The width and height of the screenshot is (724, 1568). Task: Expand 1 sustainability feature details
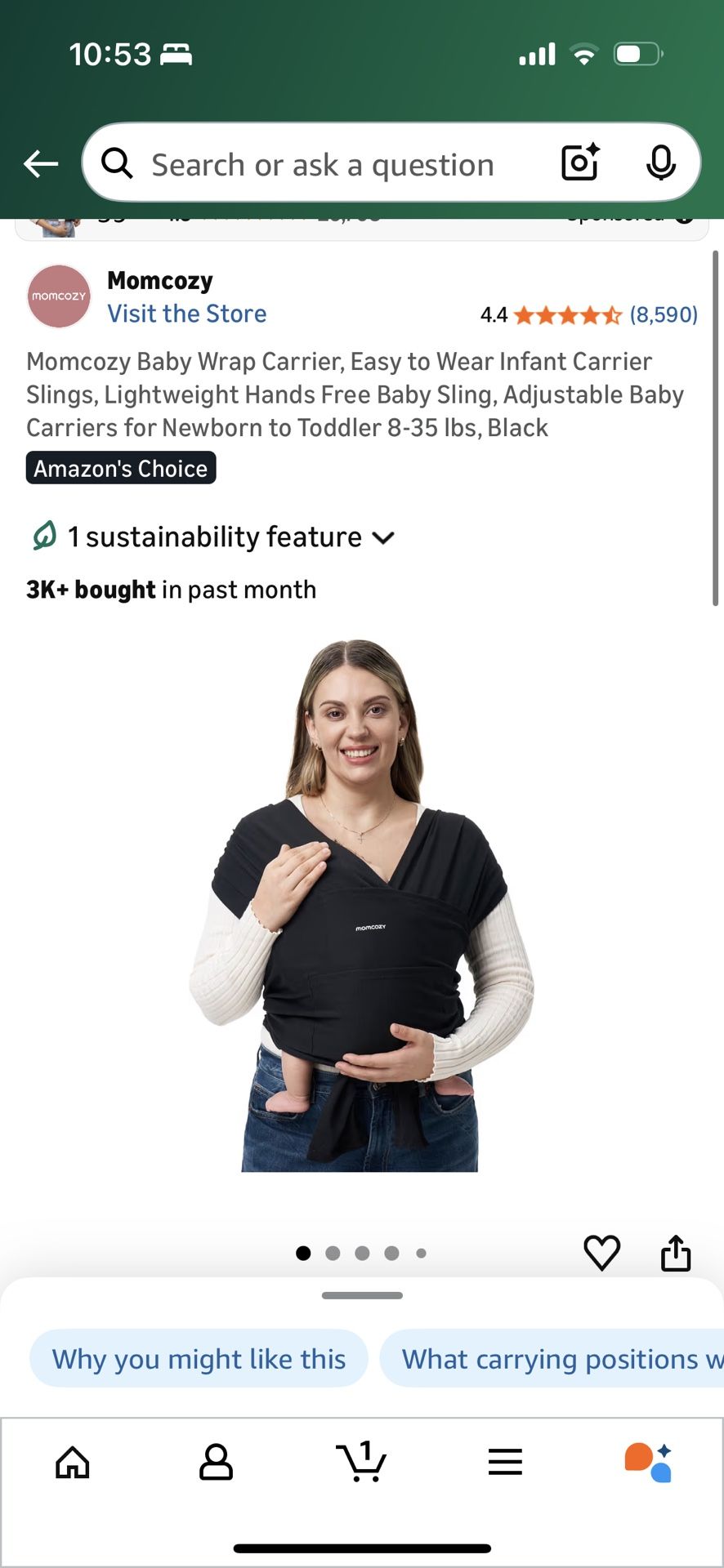(212, 537)
